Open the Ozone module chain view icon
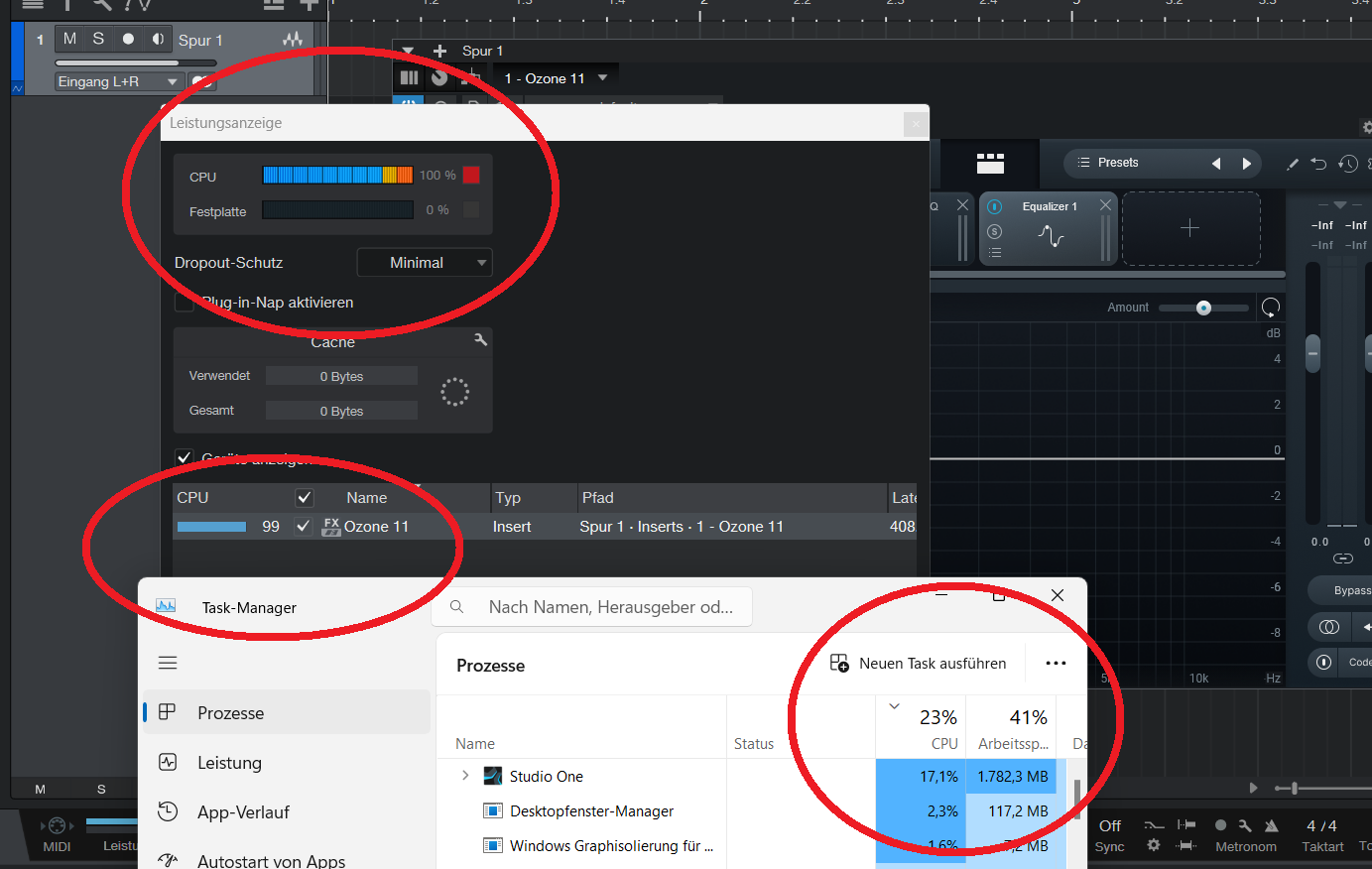Screen dimensions: 1372x869 [x=990, y=163]
